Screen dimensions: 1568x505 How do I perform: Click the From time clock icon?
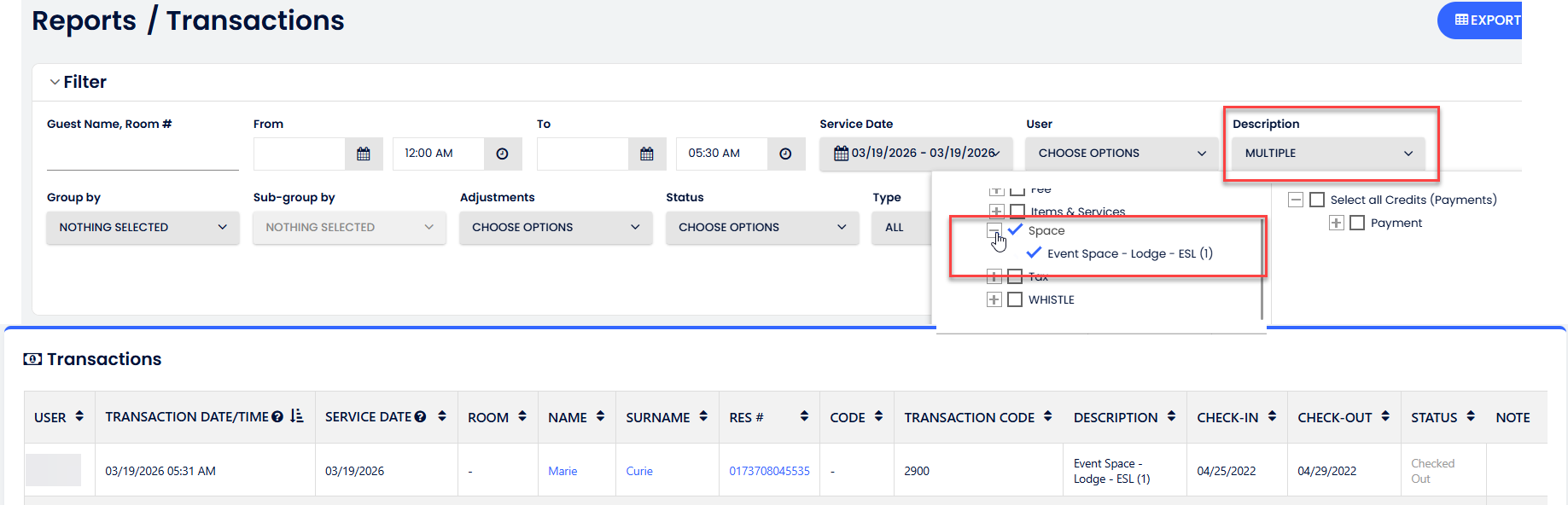(502, 154)
